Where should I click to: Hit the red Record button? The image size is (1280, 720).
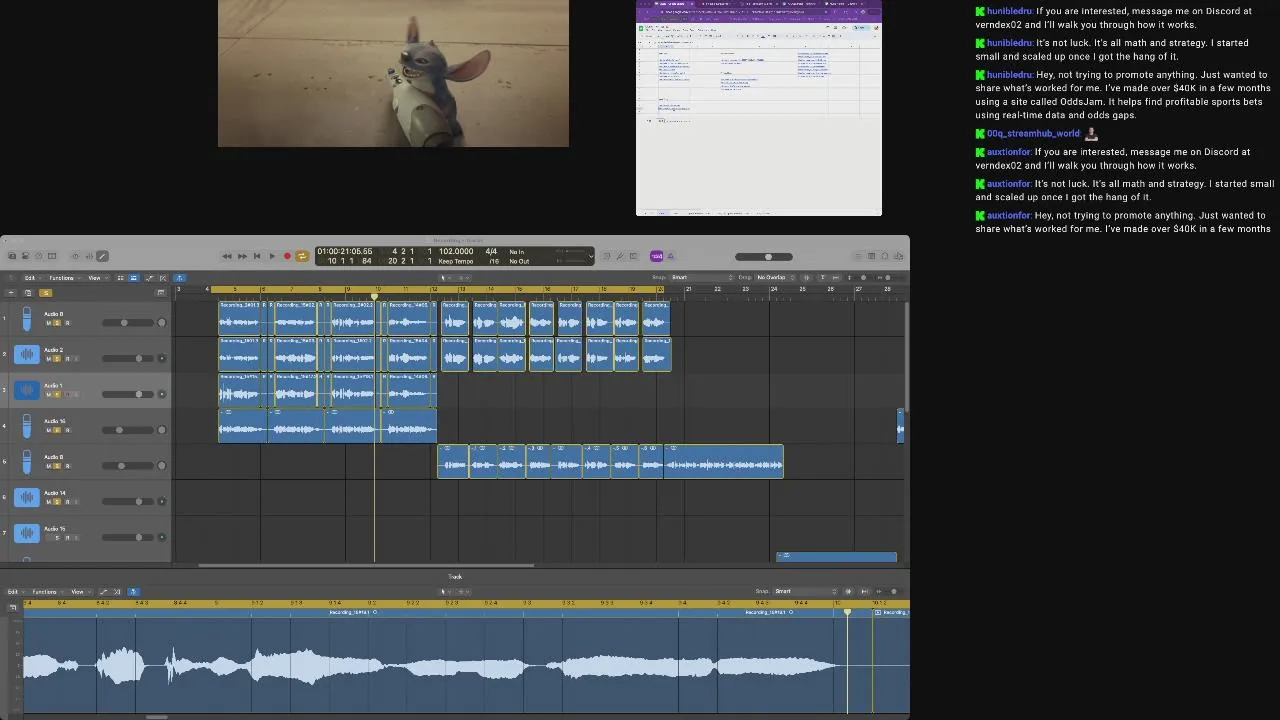click(287, 256)
